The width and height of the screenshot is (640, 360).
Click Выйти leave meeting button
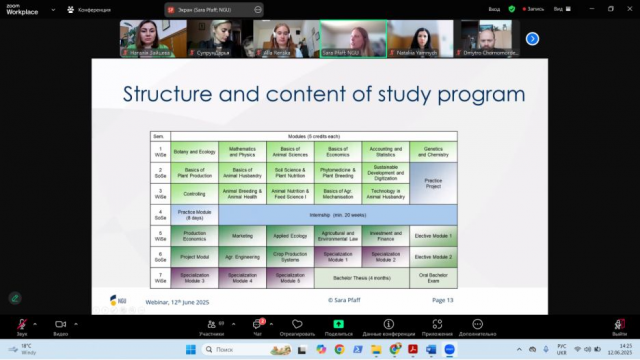click(x=619, y=327)
